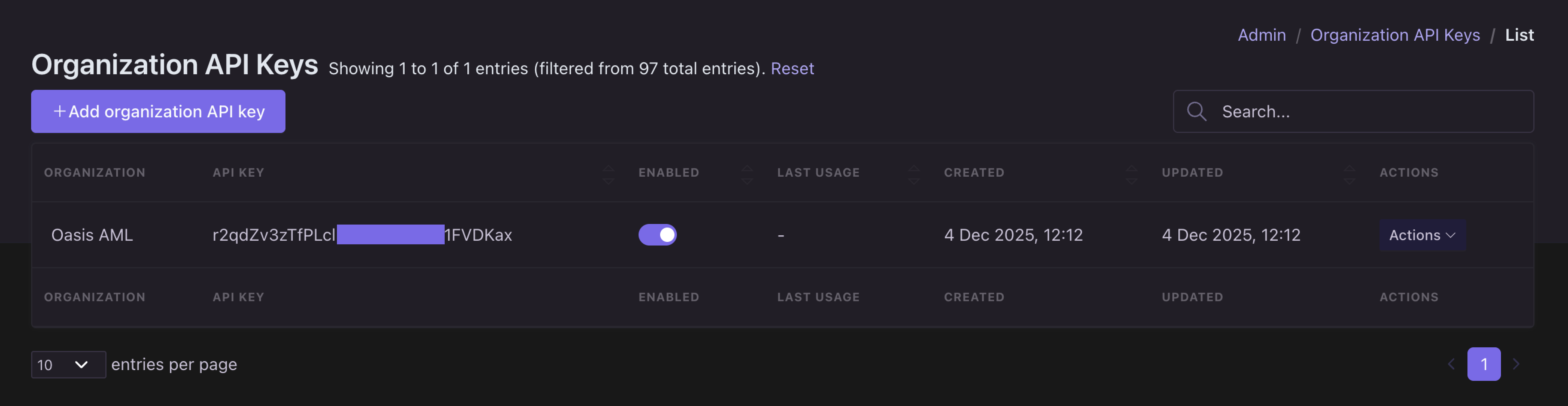Click the masked API key value
Screen dimensions: 1568x406
(362, 235)
